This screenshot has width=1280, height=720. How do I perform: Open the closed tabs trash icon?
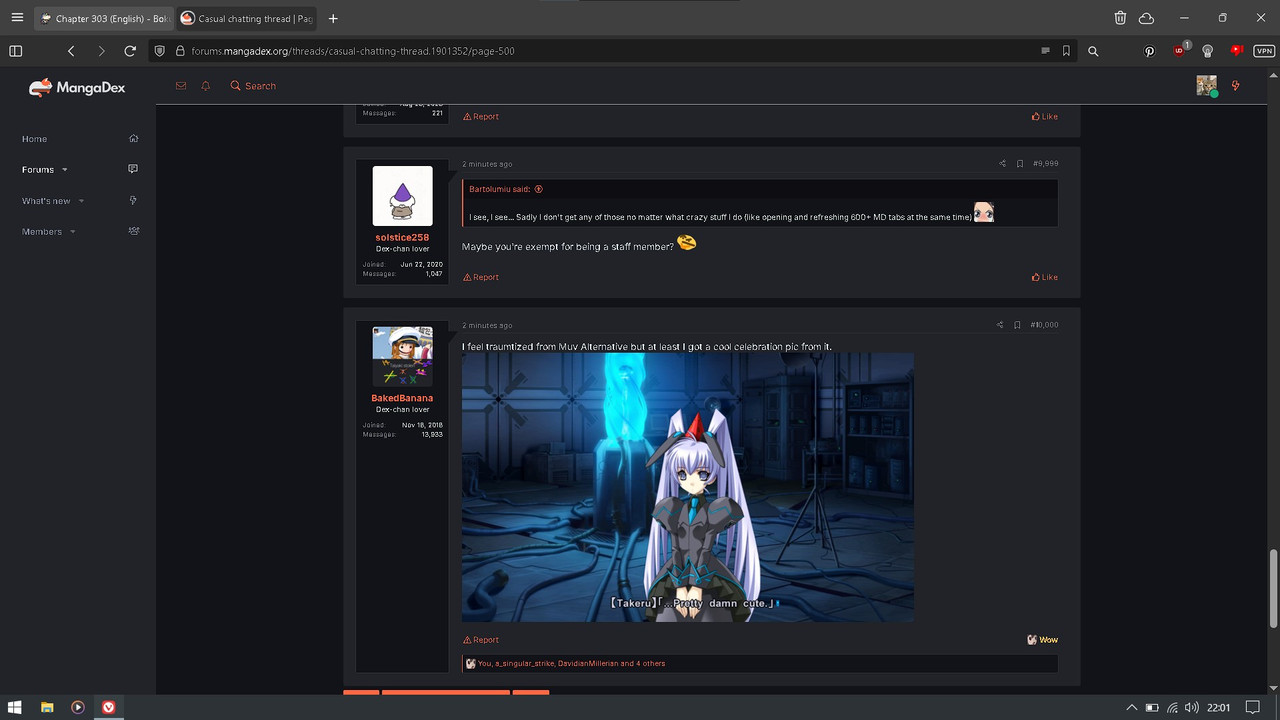click(1120, 18)
